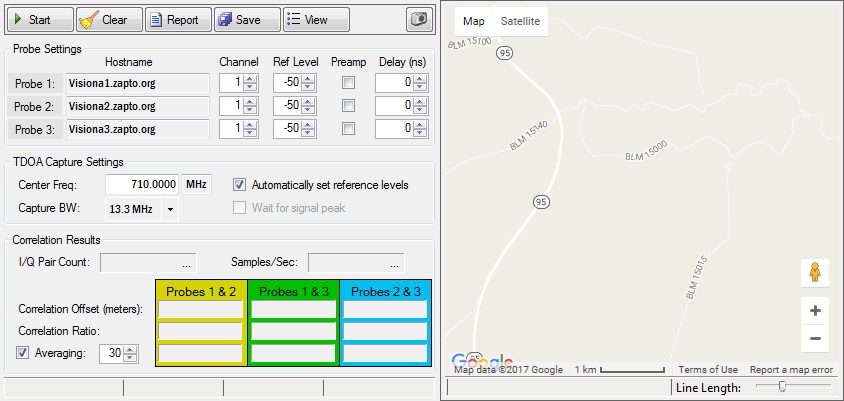Enable Preamp for Probe 1

point(348,83)
